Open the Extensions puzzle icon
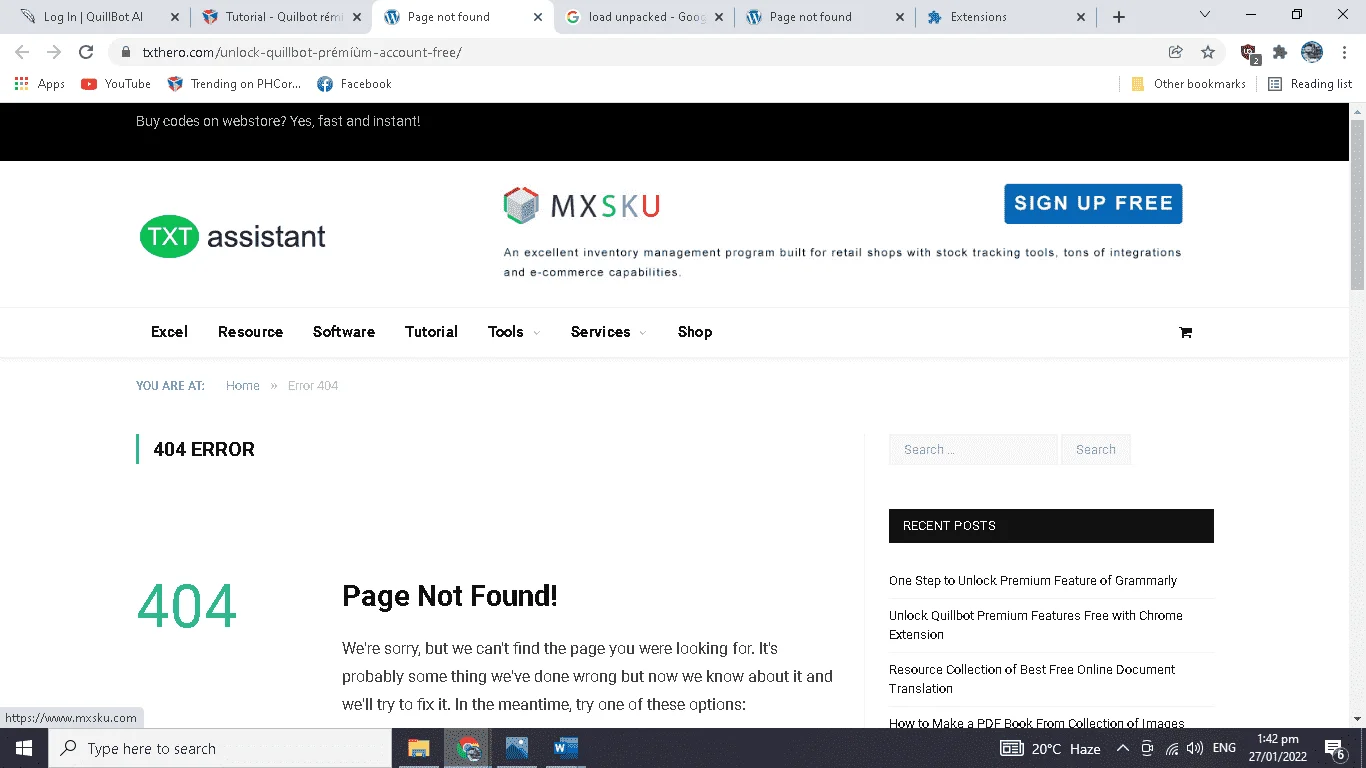The image size is (1366, 768). coord(1280,52)
